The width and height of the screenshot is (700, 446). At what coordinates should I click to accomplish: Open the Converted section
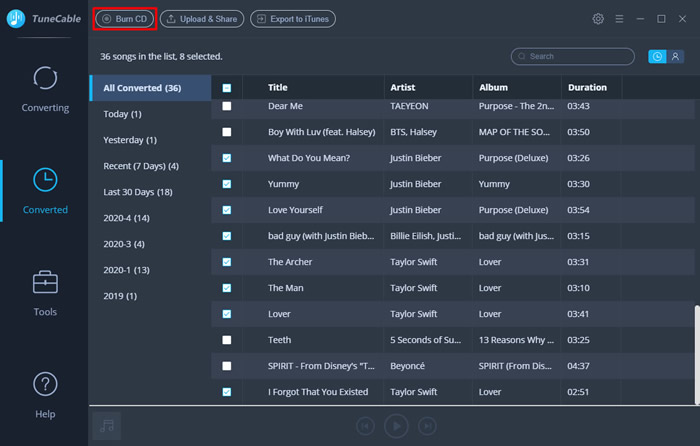click(45, 191)
